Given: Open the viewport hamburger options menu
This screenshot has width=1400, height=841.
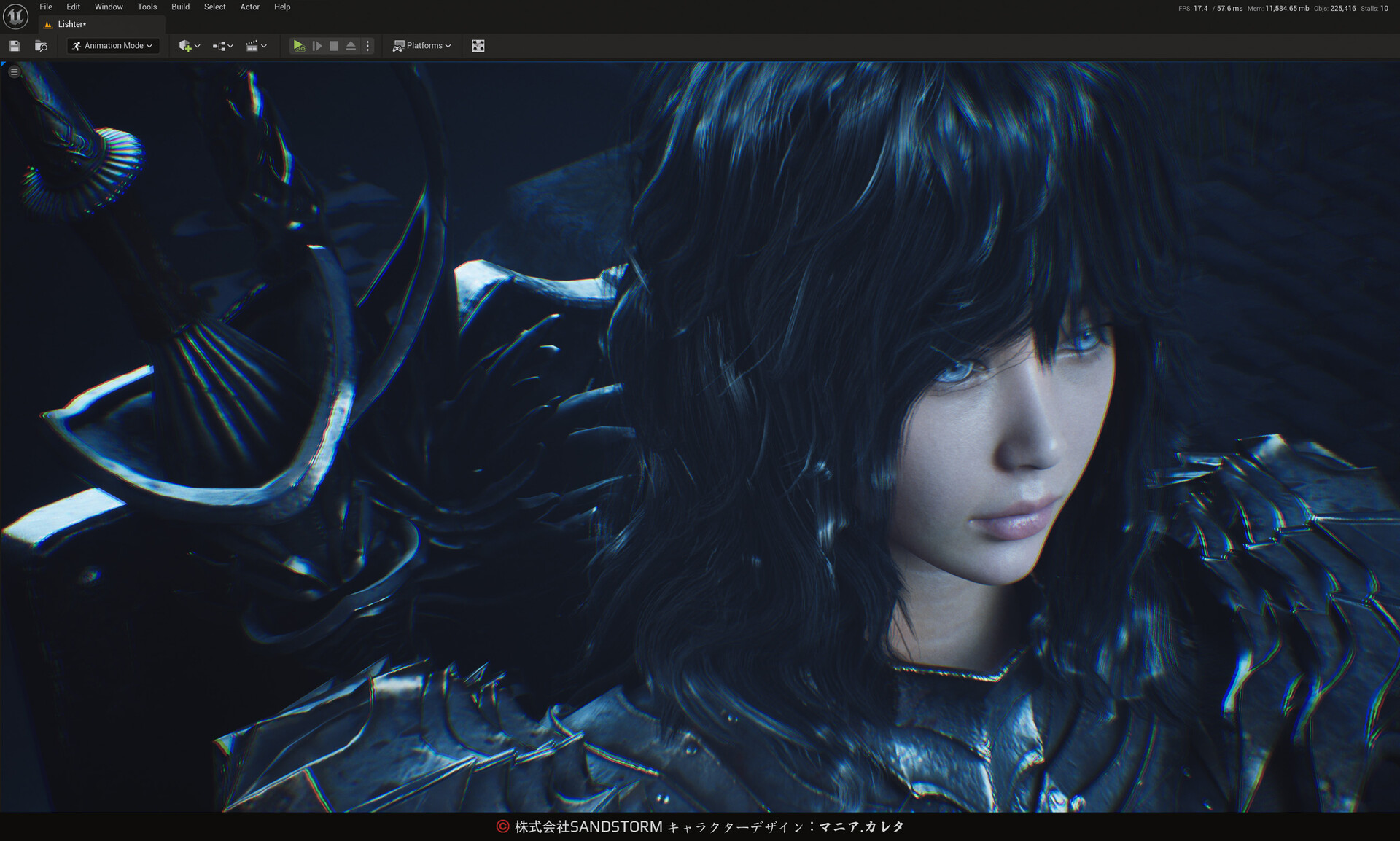Looking at the screenshot, I should (14, 72).
